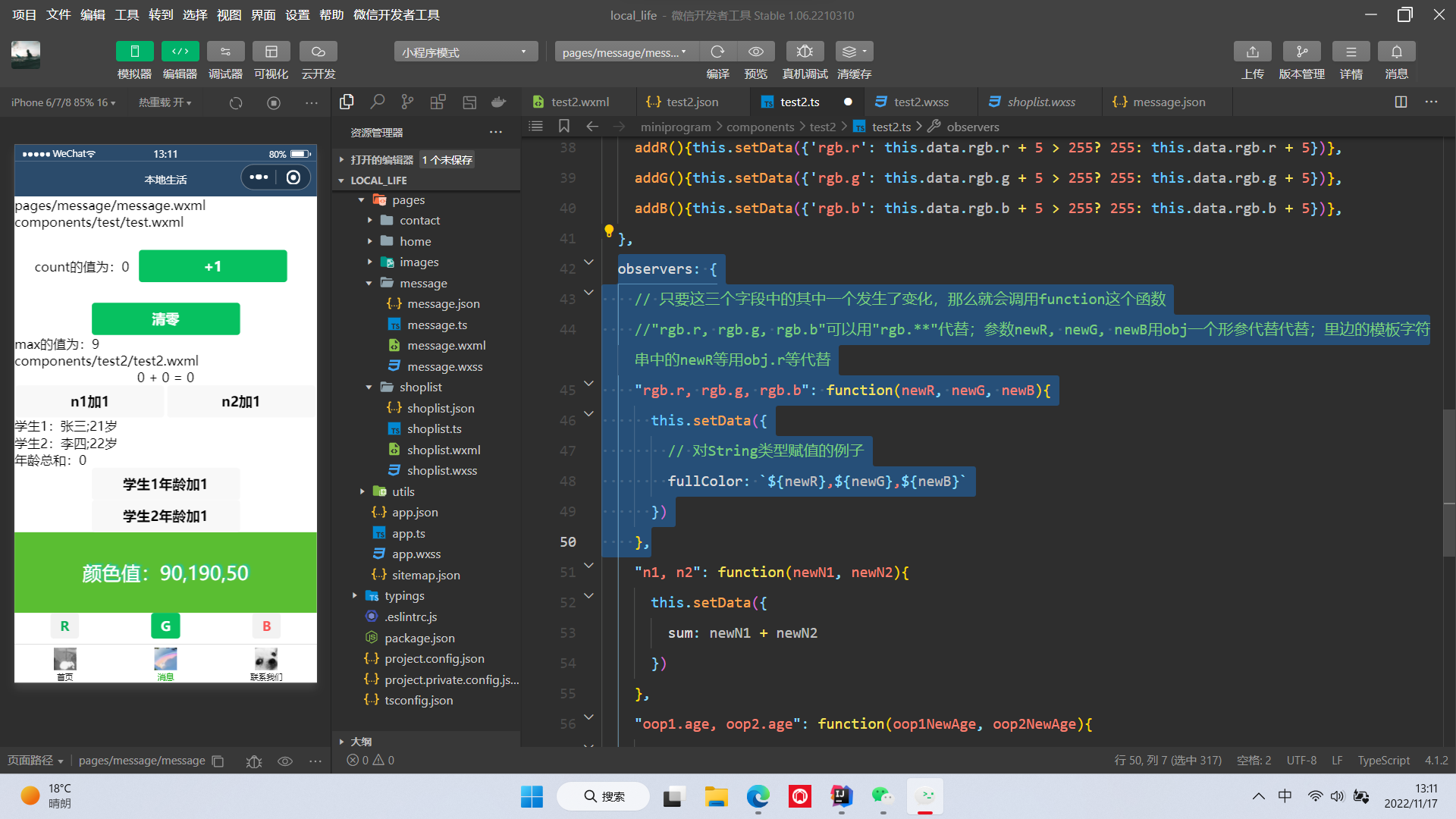Viewport: 1456px width, 819px height.
Task: Open message.wxml in the file tree
Action: 446,346
